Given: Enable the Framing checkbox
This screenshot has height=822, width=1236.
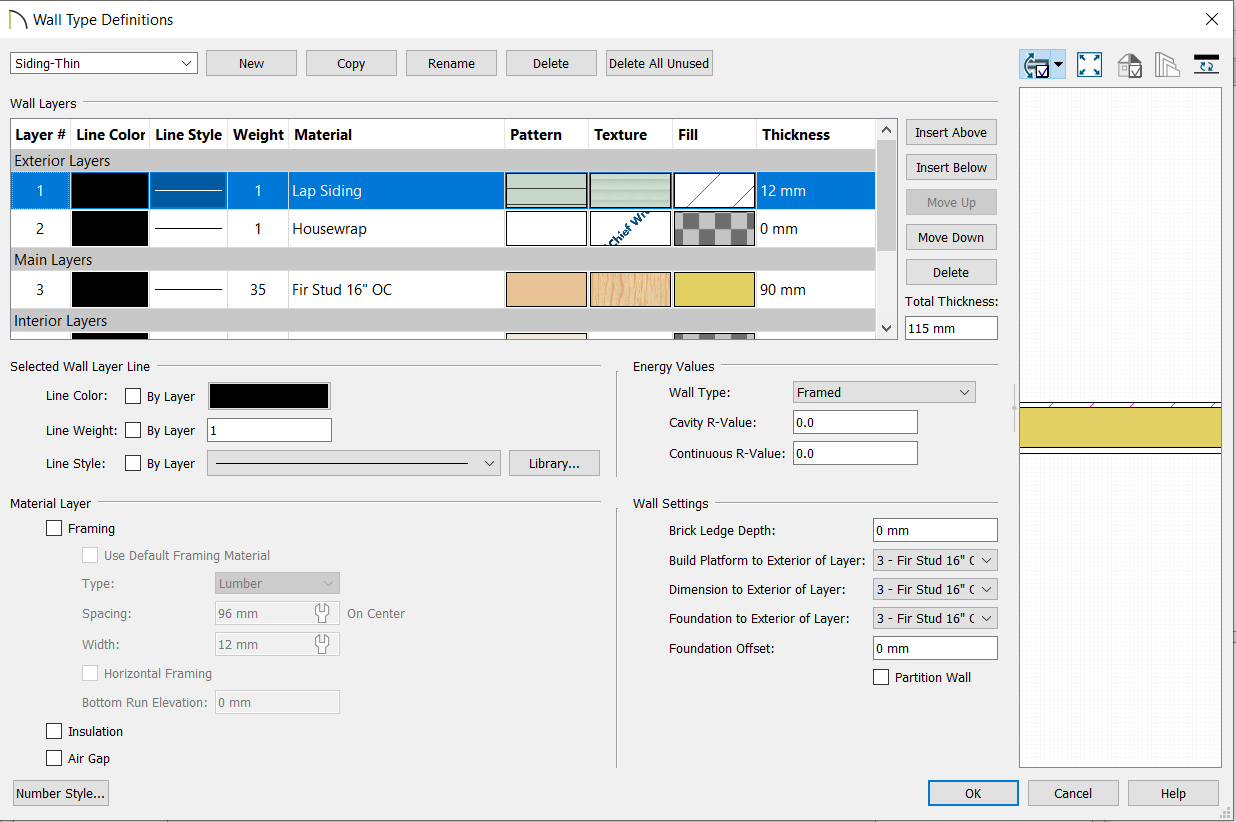Looking at the screenshot, I should [x=54, y=528].
